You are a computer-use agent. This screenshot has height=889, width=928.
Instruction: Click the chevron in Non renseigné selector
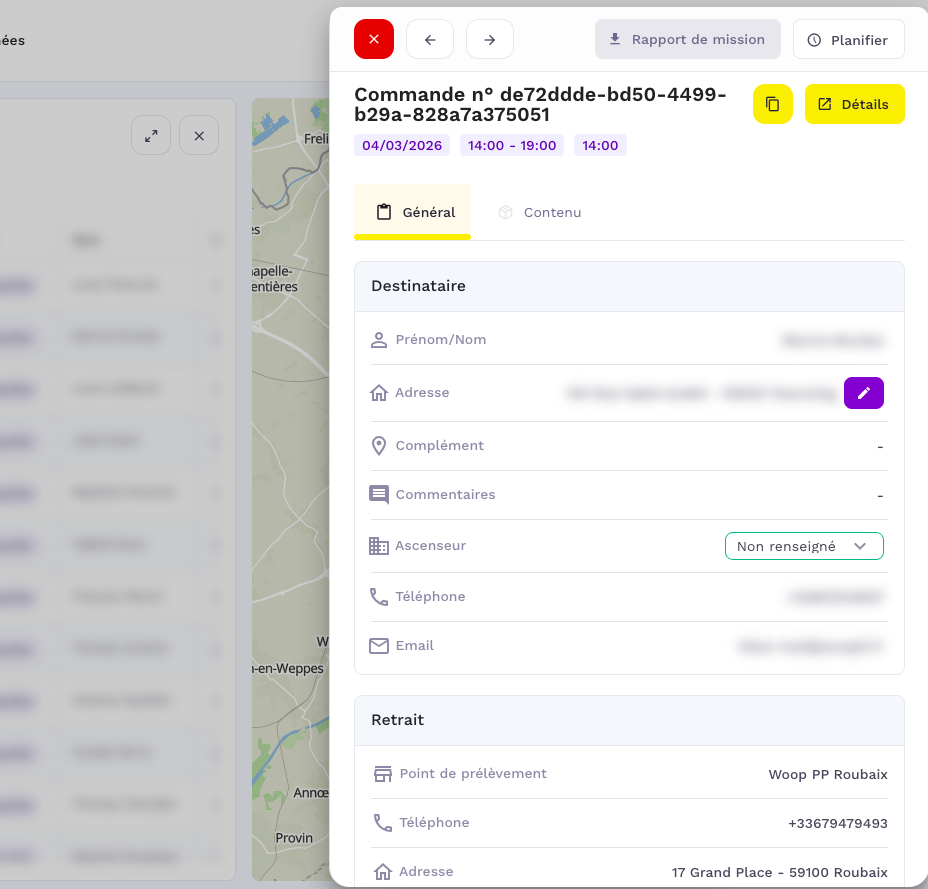pyautogui.click(x=860, y=546)
